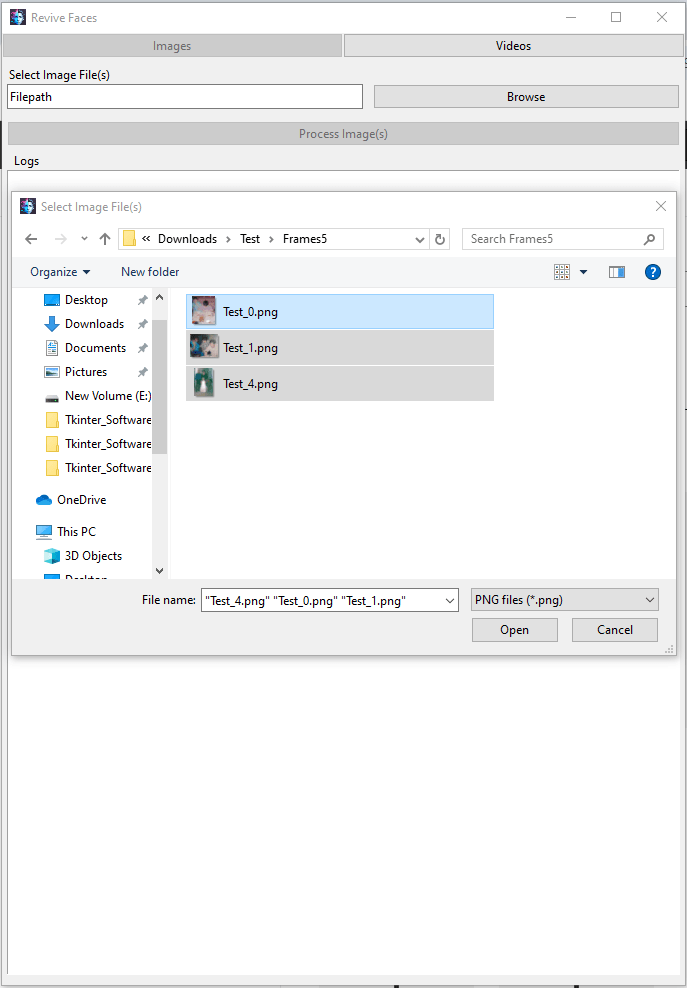Switch to the Videos tab
This screenshot has width=687, height=988.
pyautogui.click(x=513, y=46)
